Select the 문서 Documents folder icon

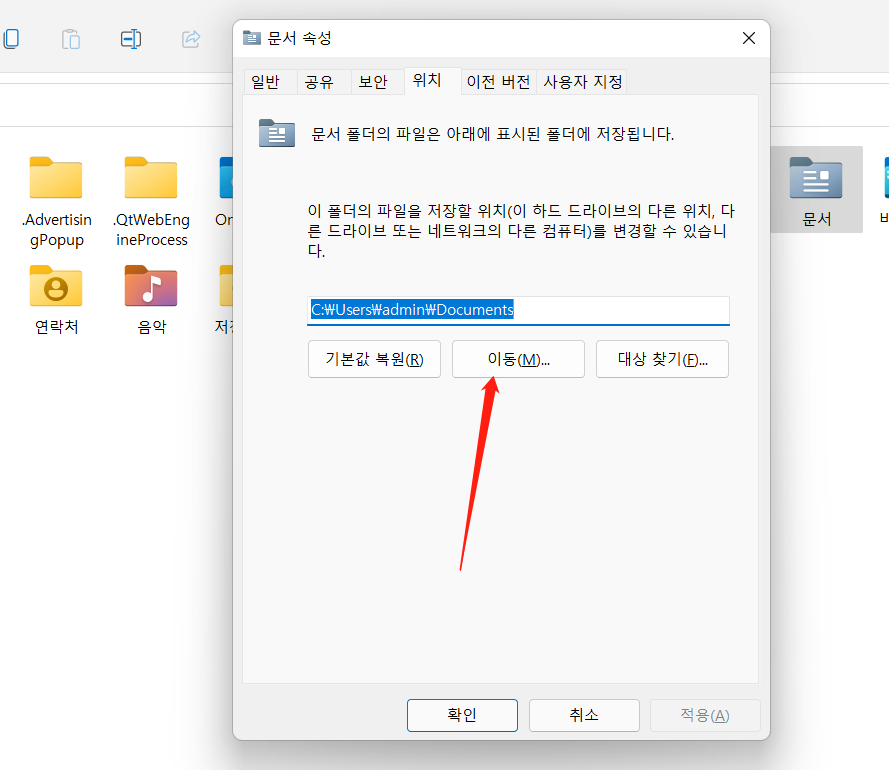coord(815,185)
